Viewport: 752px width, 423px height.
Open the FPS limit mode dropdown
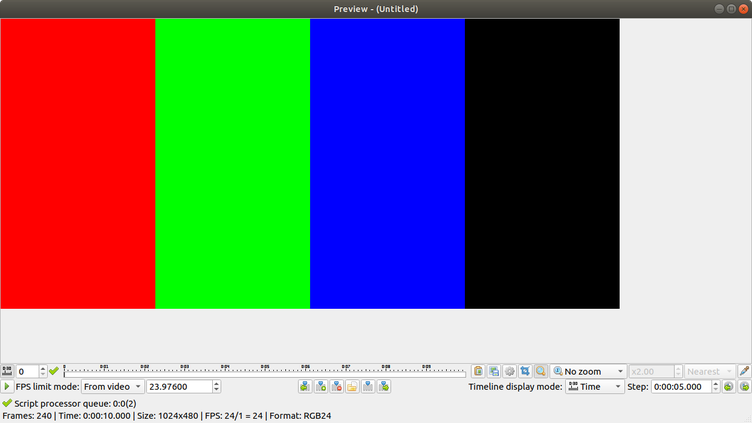point(112,387)
